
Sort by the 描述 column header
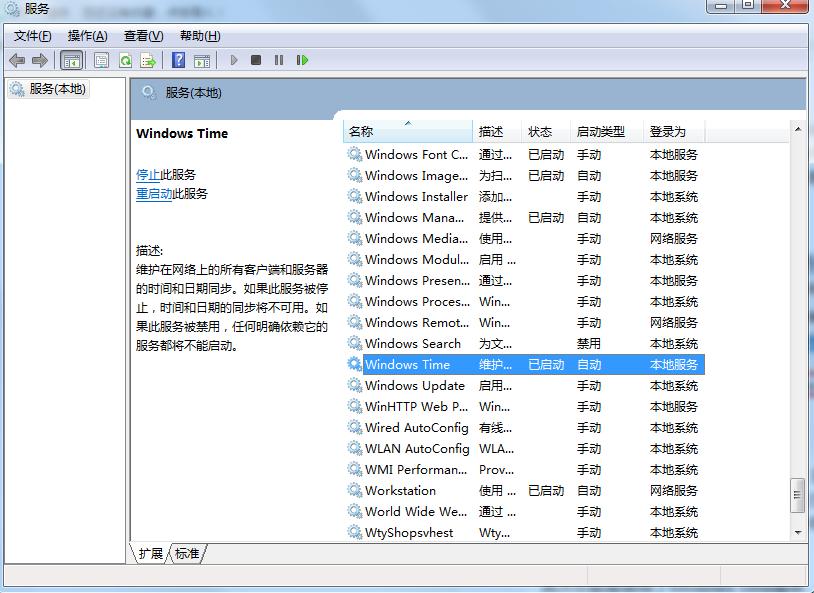coord(497,131)
